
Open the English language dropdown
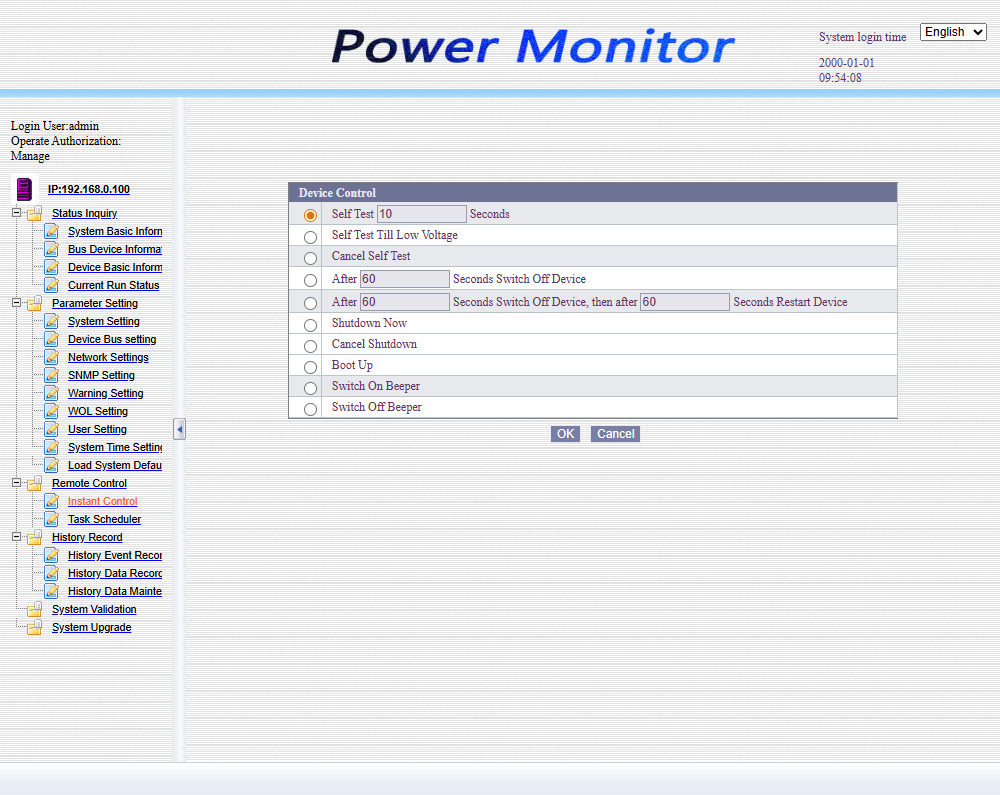point(952,32)
